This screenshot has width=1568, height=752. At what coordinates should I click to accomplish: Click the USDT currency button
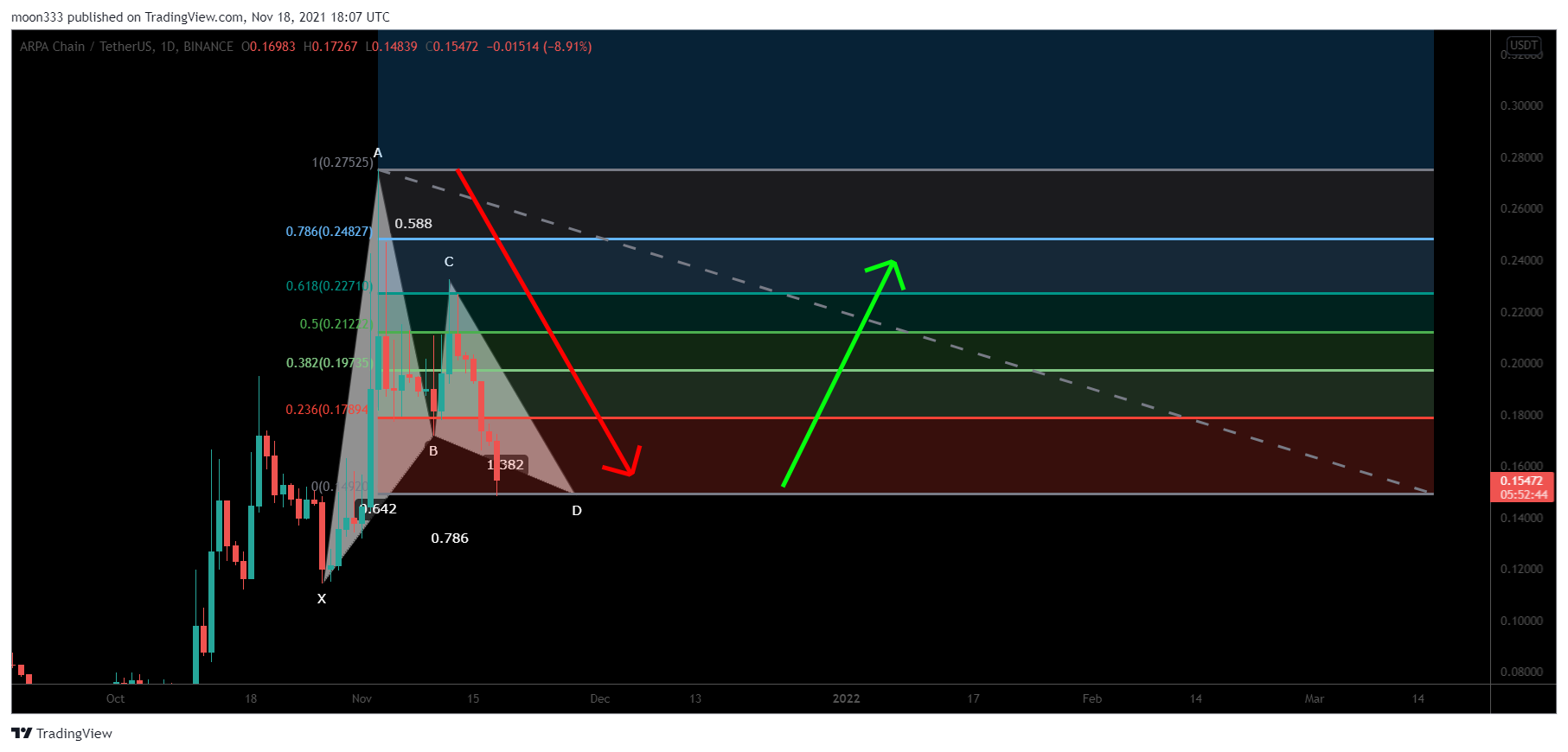point(1523,45)
